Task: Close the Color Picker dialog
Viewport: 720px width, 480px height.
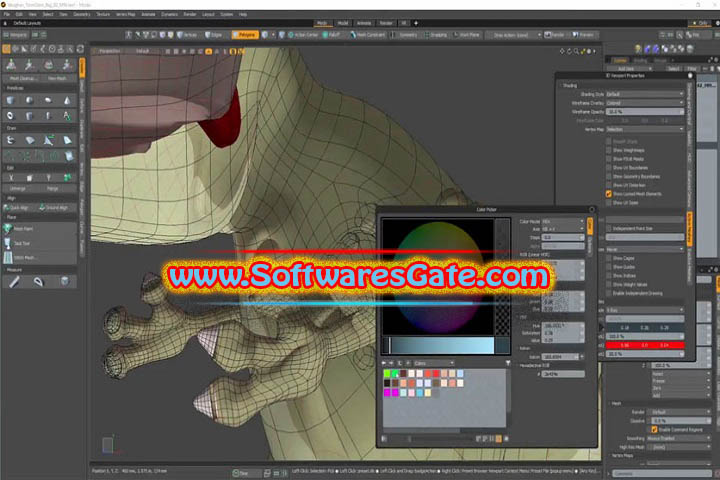Action: coord(592,209)
